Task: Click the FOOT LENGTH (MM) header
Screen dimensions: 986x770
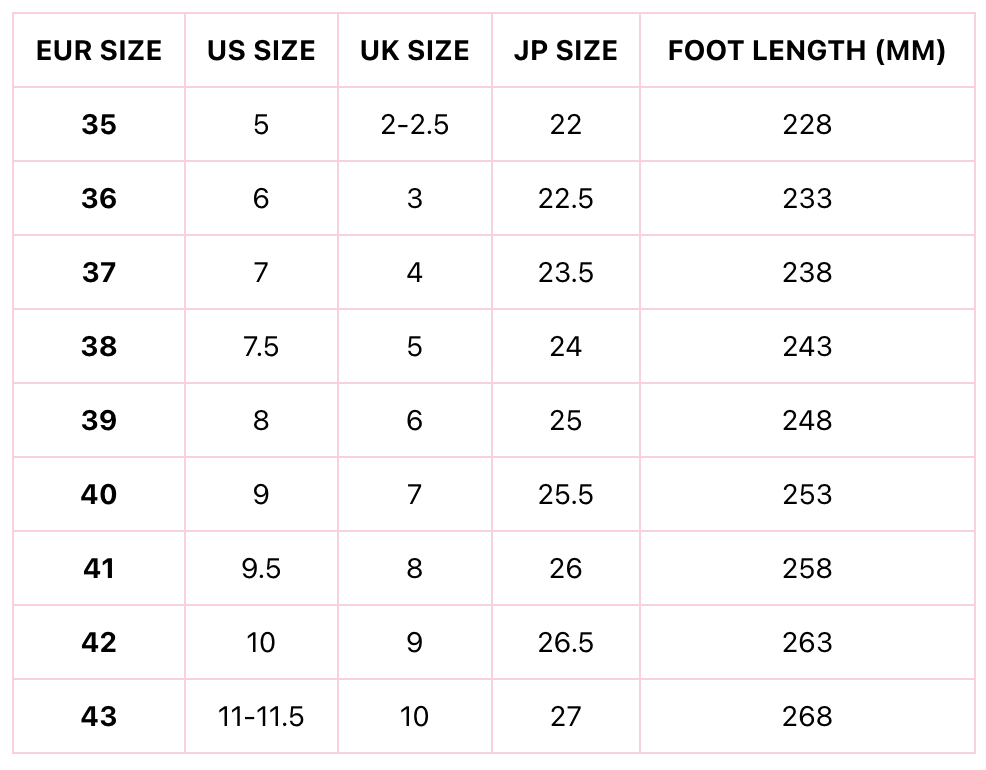Action: pos(806,51)
